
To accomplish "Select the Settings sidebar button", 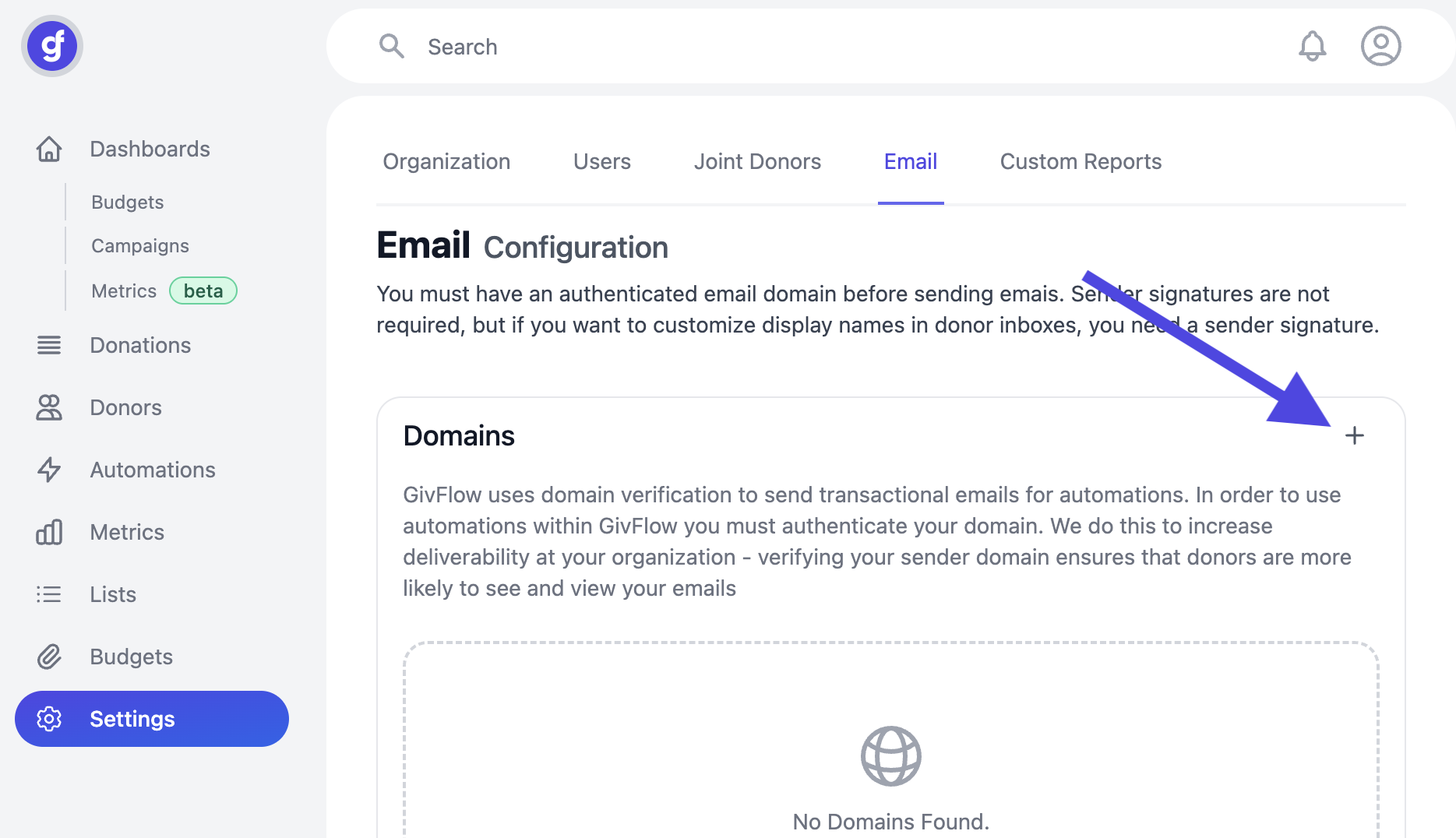I will pos(152,719).
